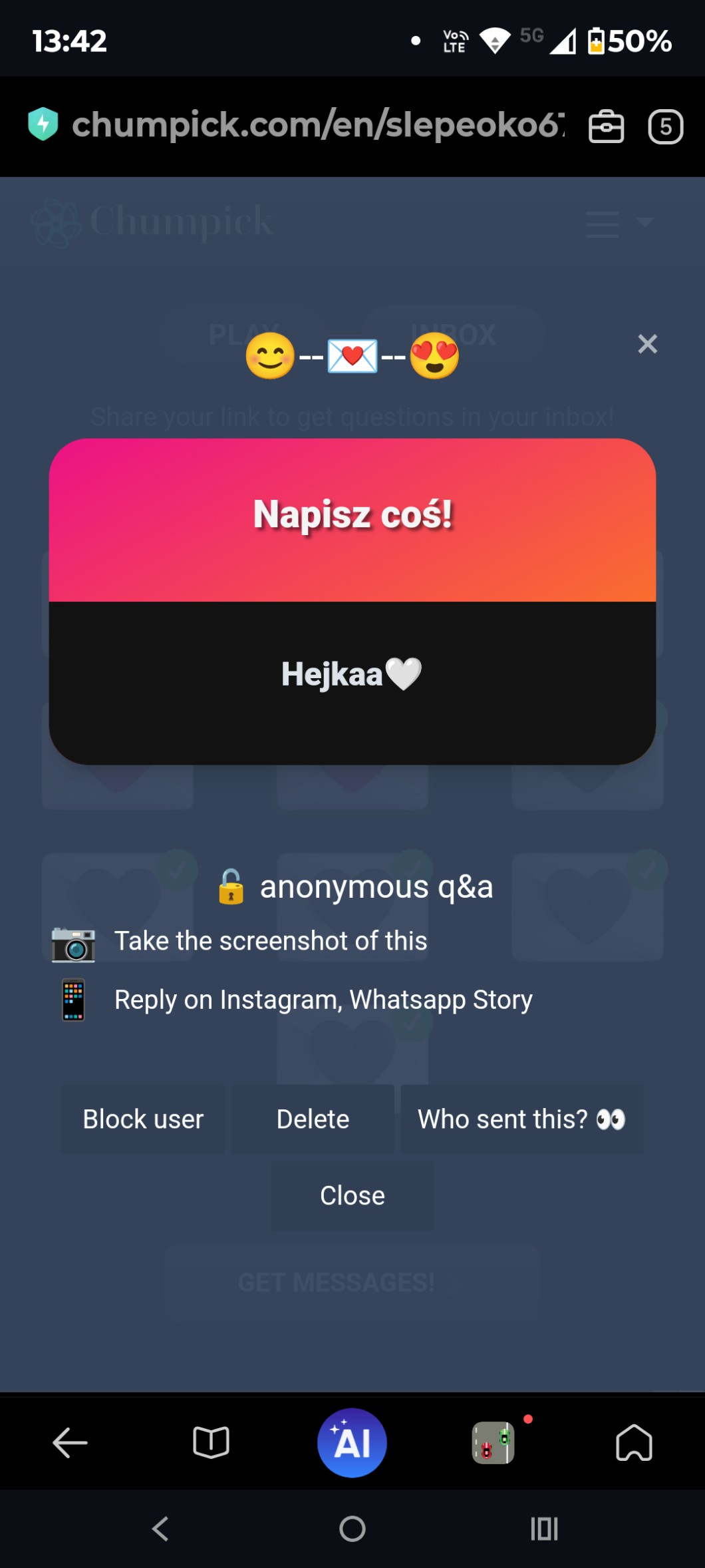The image size is (705, 1568).
Task: Open the tab switcher showing 5 tabs
Action: (x=665, y=126)
